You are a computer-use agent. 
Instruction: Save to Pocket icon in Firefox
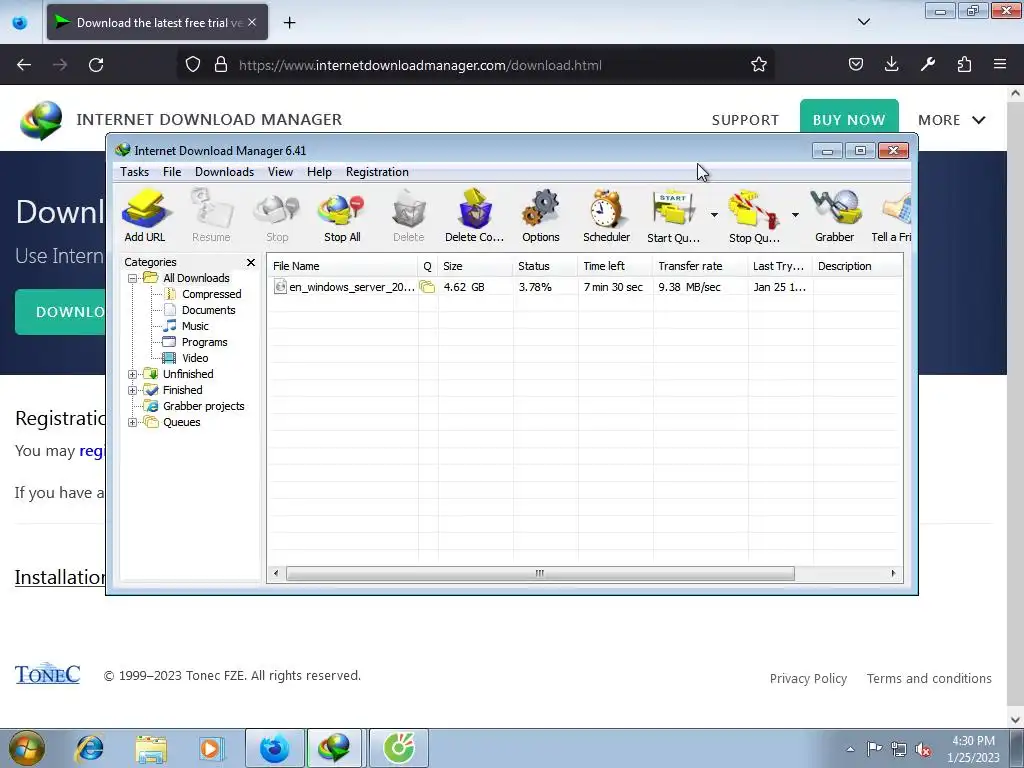pos(856,64)
